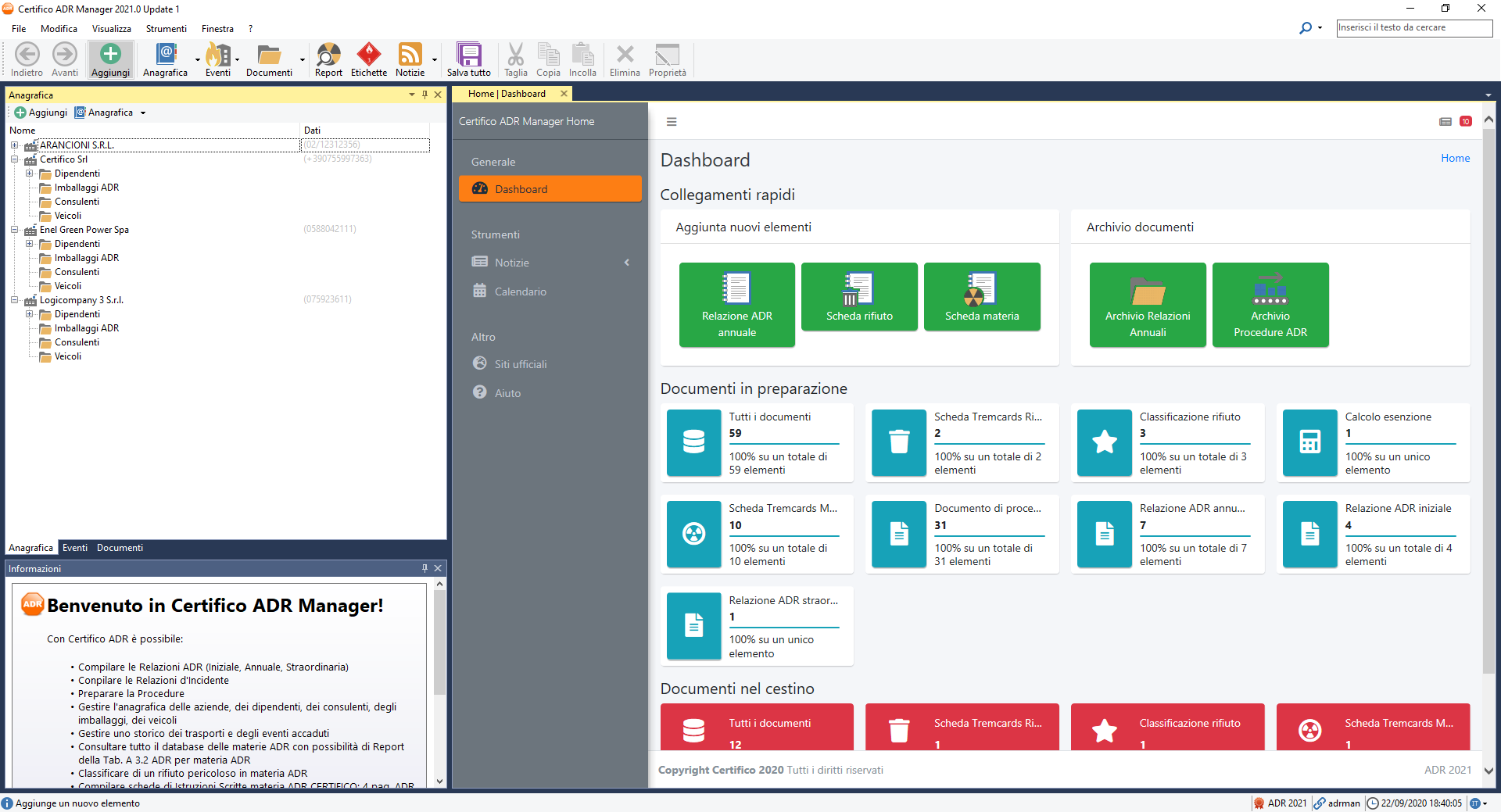
Task: Expand the Notizie sidebar submenu arrow
Action: tap(626, 263)
